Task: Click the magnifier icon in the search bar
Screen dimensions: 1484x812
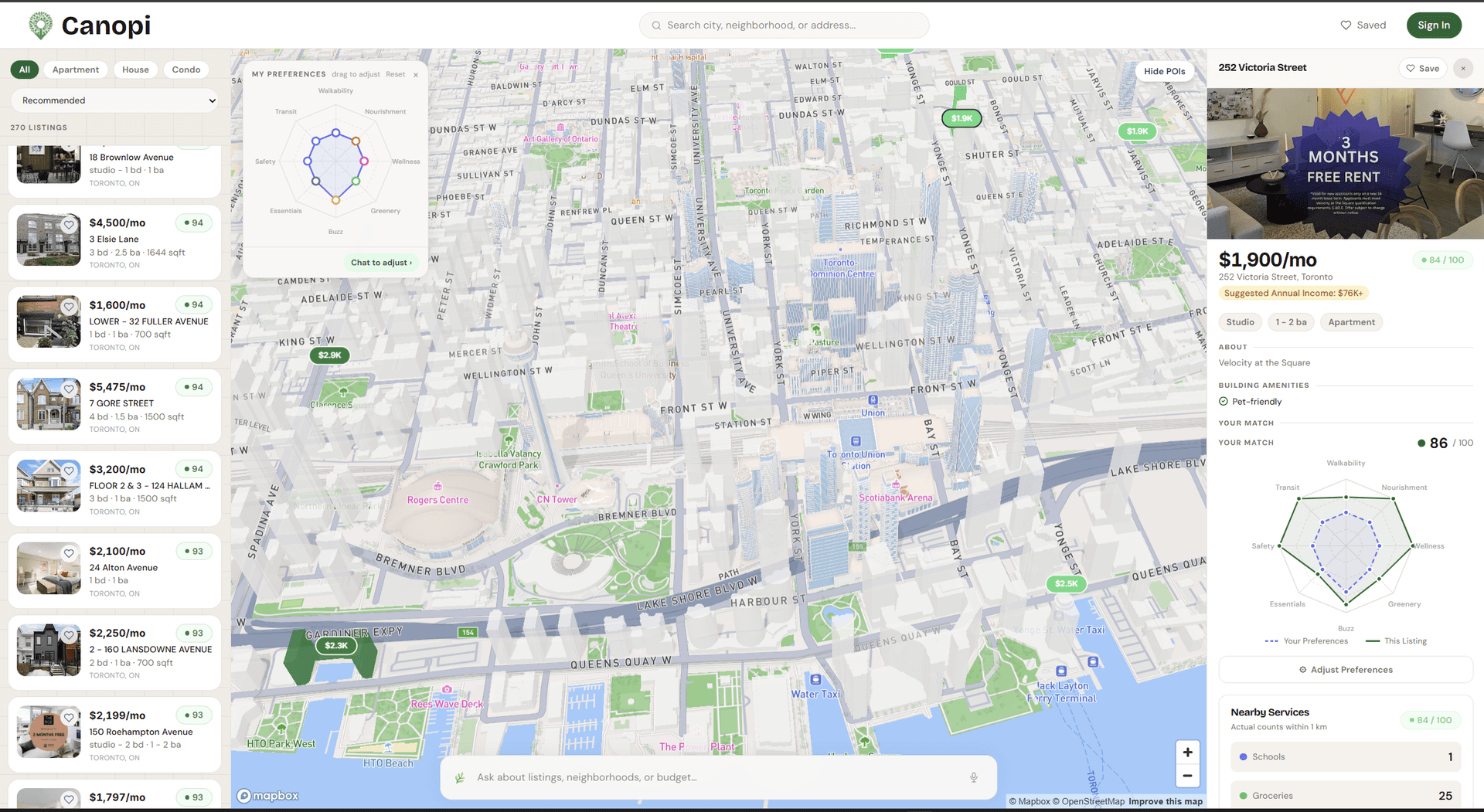Action: point(656,25)
